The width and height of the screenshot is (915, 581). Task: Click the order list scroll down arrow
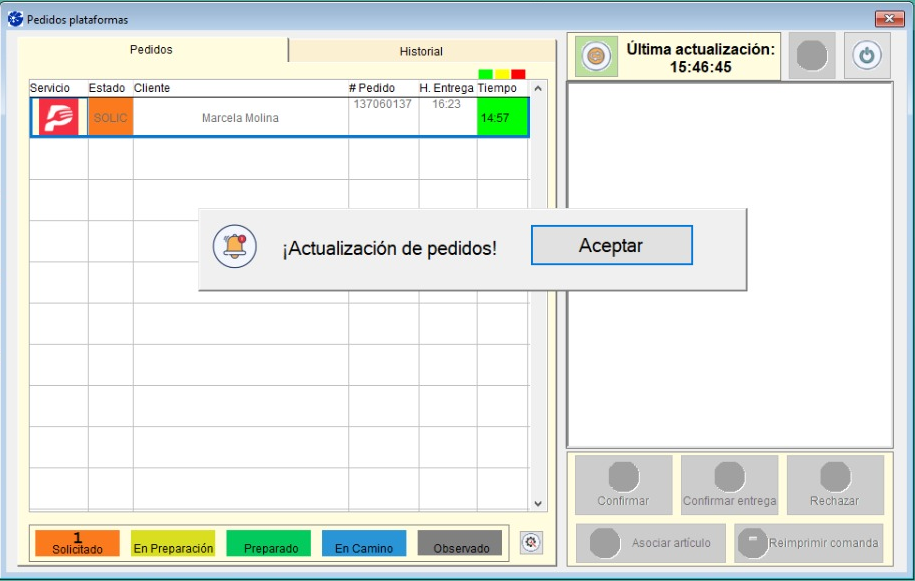tap(538, 505)
